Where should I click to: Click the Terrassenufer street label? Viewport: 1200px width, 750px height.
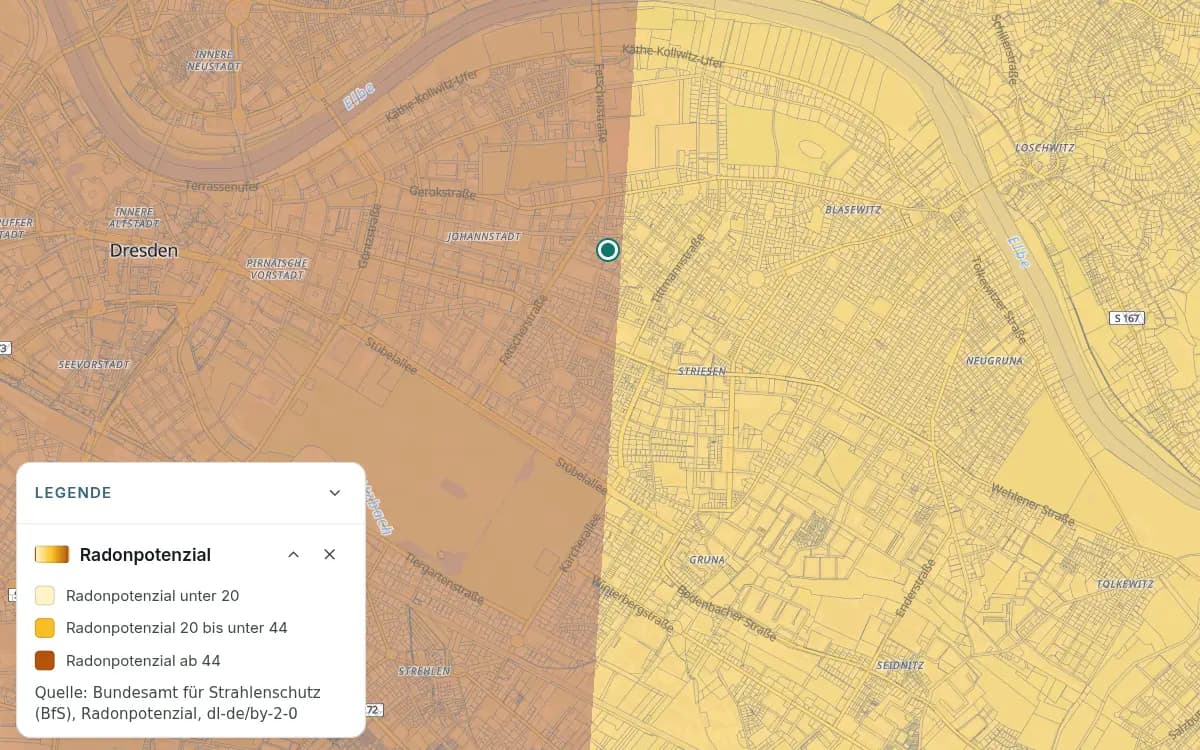pyautogui.click(x=221, y=186)
